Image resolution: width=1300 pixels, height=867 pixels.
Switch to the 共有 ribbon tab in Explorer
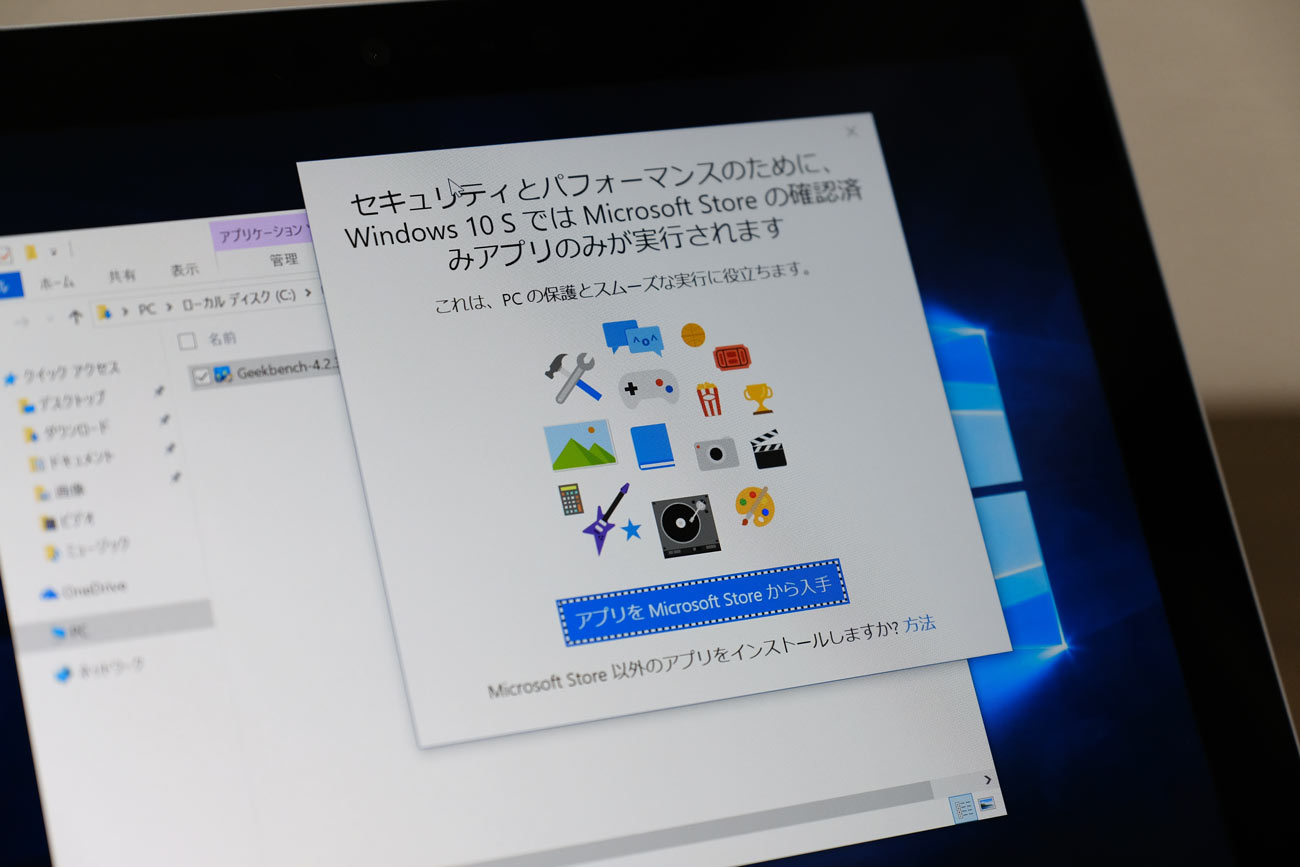tap(122, 276)
